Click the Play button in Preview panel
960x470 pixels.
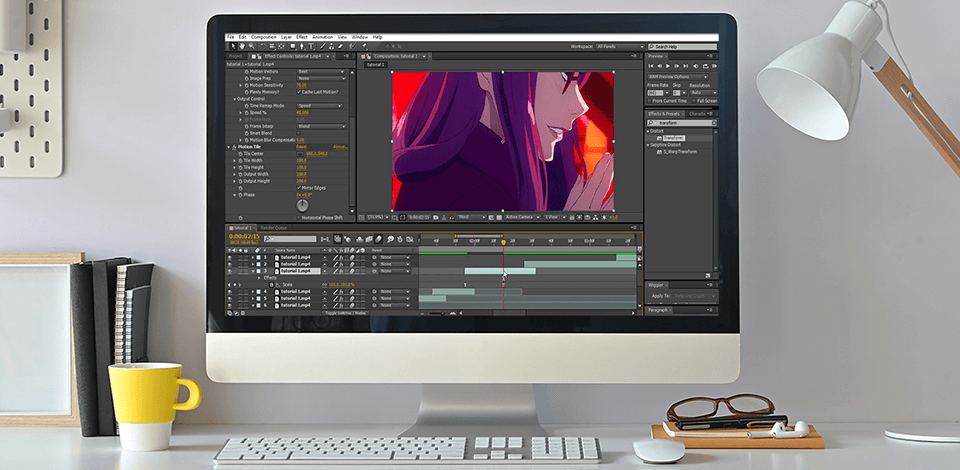coord(668,66)
